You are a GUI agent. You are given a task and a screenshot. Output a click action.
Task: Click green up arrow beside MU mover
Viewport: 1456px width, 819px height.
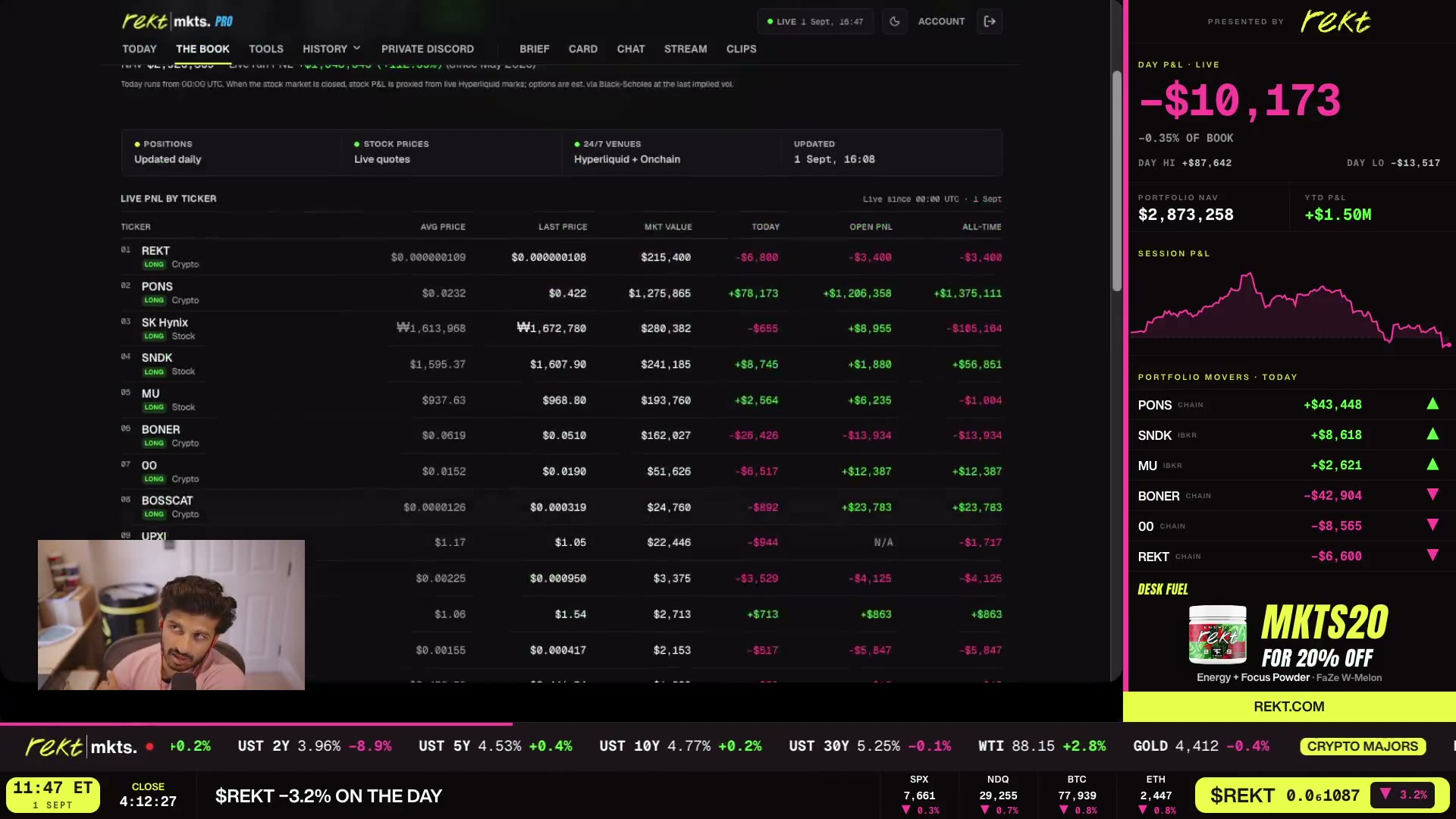[1432, 465]
